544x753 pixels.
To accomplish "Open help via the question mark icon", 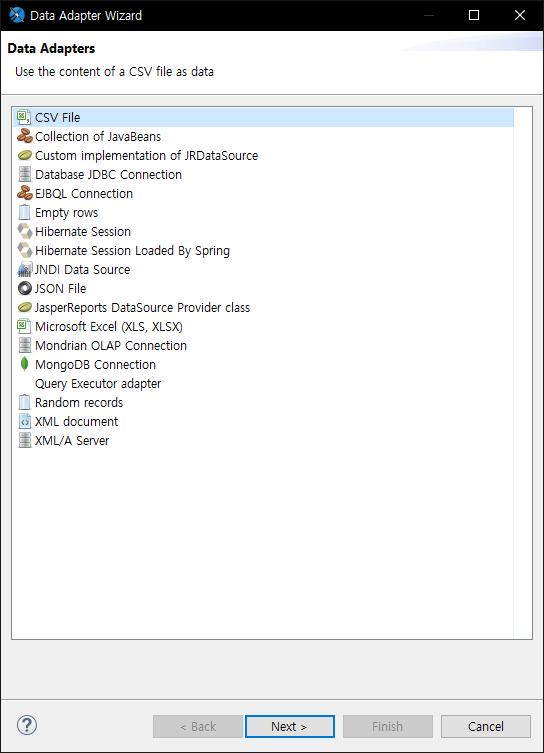I will coord(27,725).
